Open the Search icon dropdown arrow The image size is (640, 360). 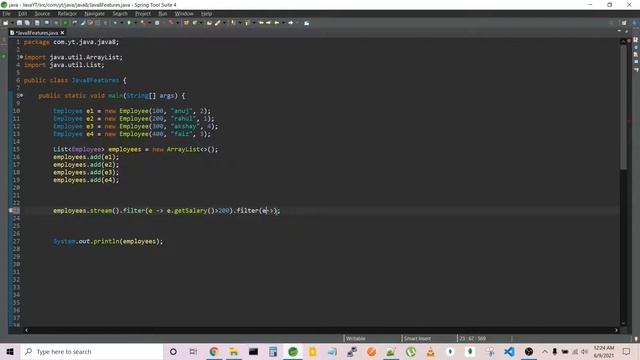click(x=224, y=23)
